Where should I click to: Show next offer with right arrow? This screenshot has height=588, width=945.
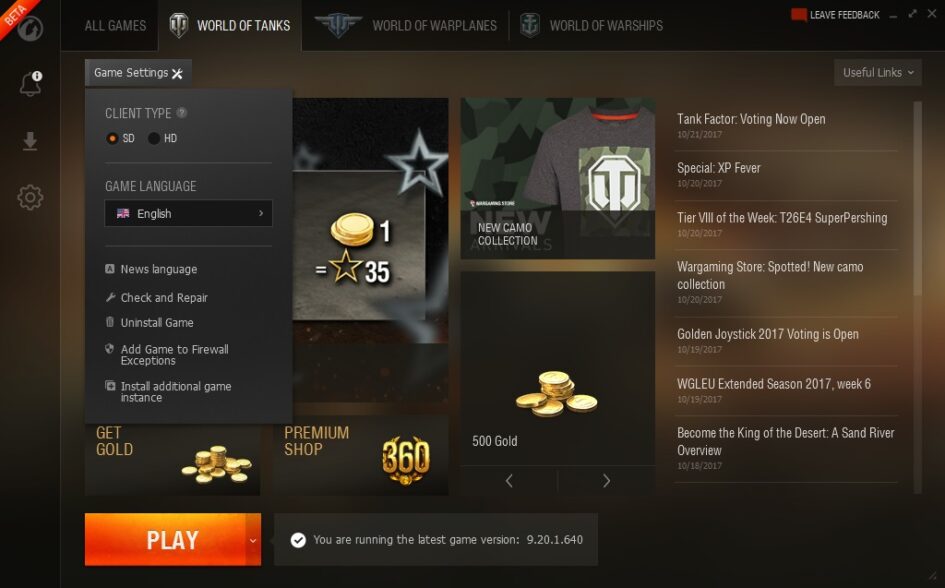point(606,480)
